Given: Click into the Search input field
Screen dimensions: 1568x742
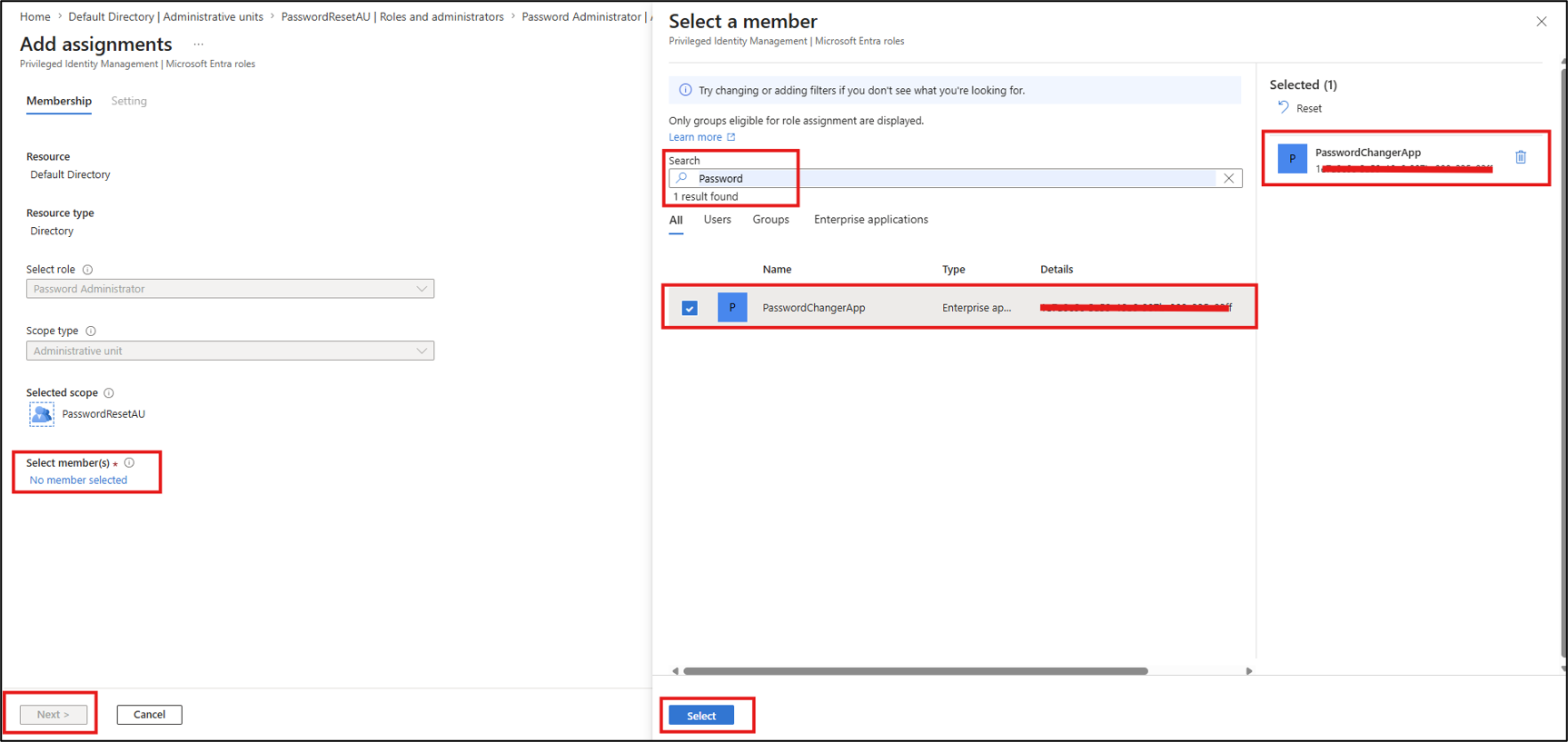Looking at the screenshot, I should pyautogui.click(x=956, y=178).
